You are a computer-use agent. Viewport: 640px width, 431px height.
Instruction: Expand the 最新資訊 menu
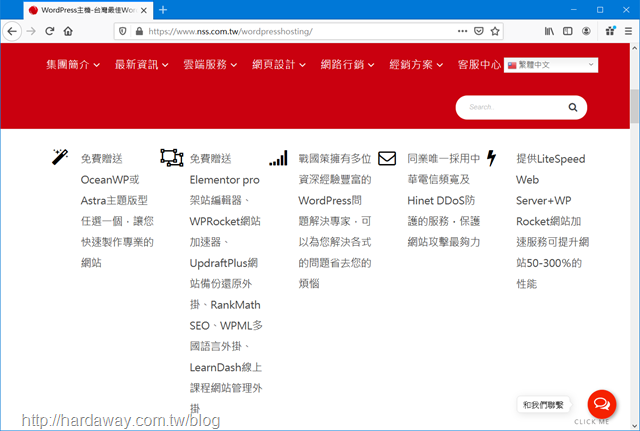point(142,64)
